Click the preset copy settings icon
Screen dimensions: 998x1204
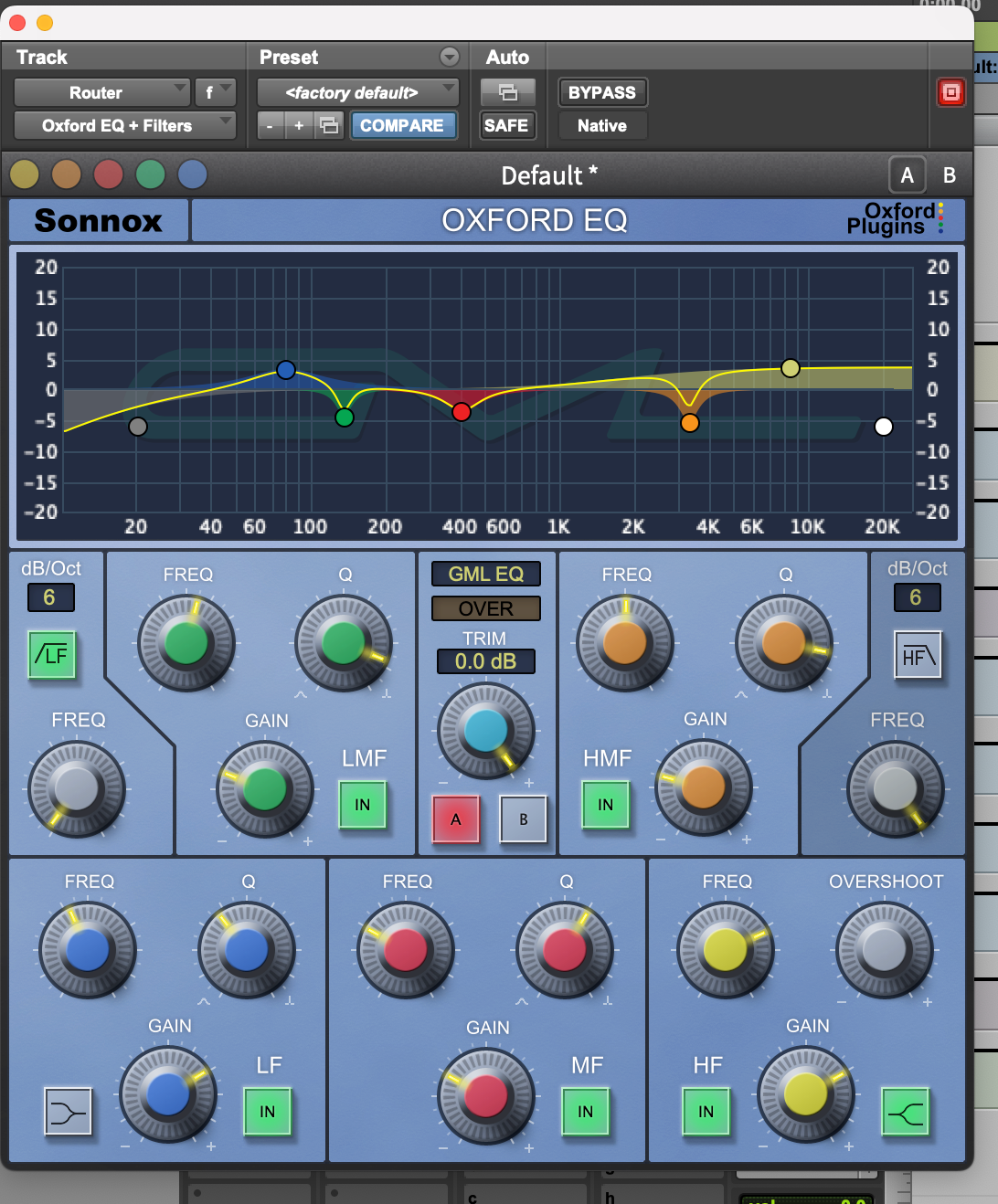[329, 125]
